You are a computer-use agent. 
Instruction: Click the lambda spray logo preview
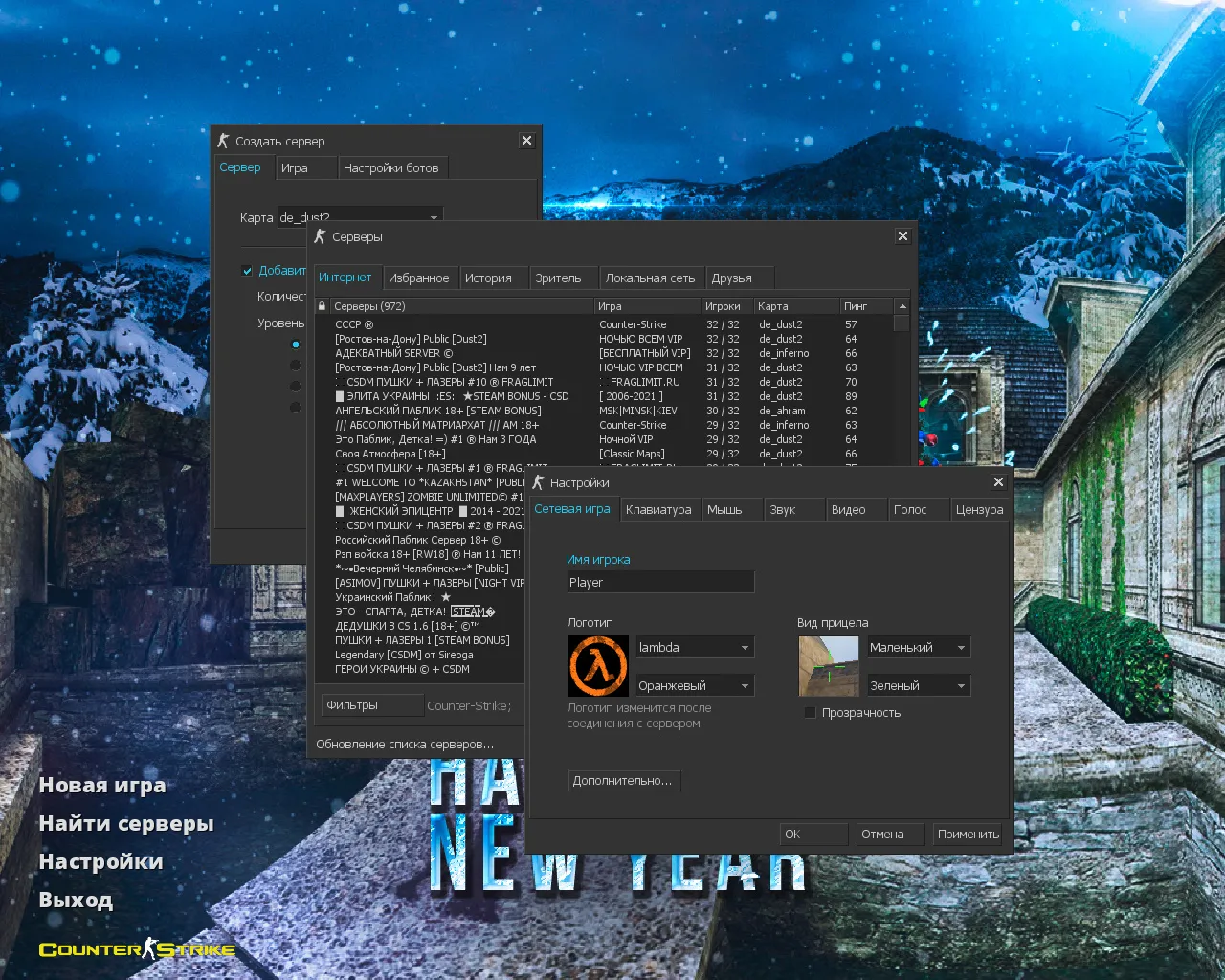tap(598, 666)
